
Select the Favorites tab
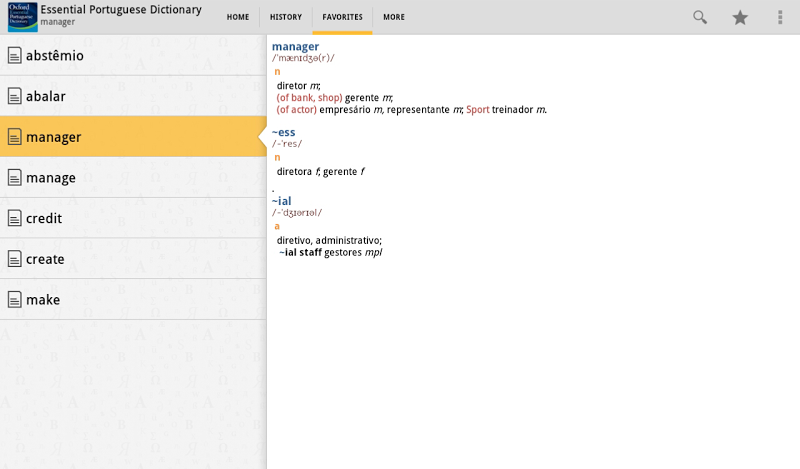(342, 17)
